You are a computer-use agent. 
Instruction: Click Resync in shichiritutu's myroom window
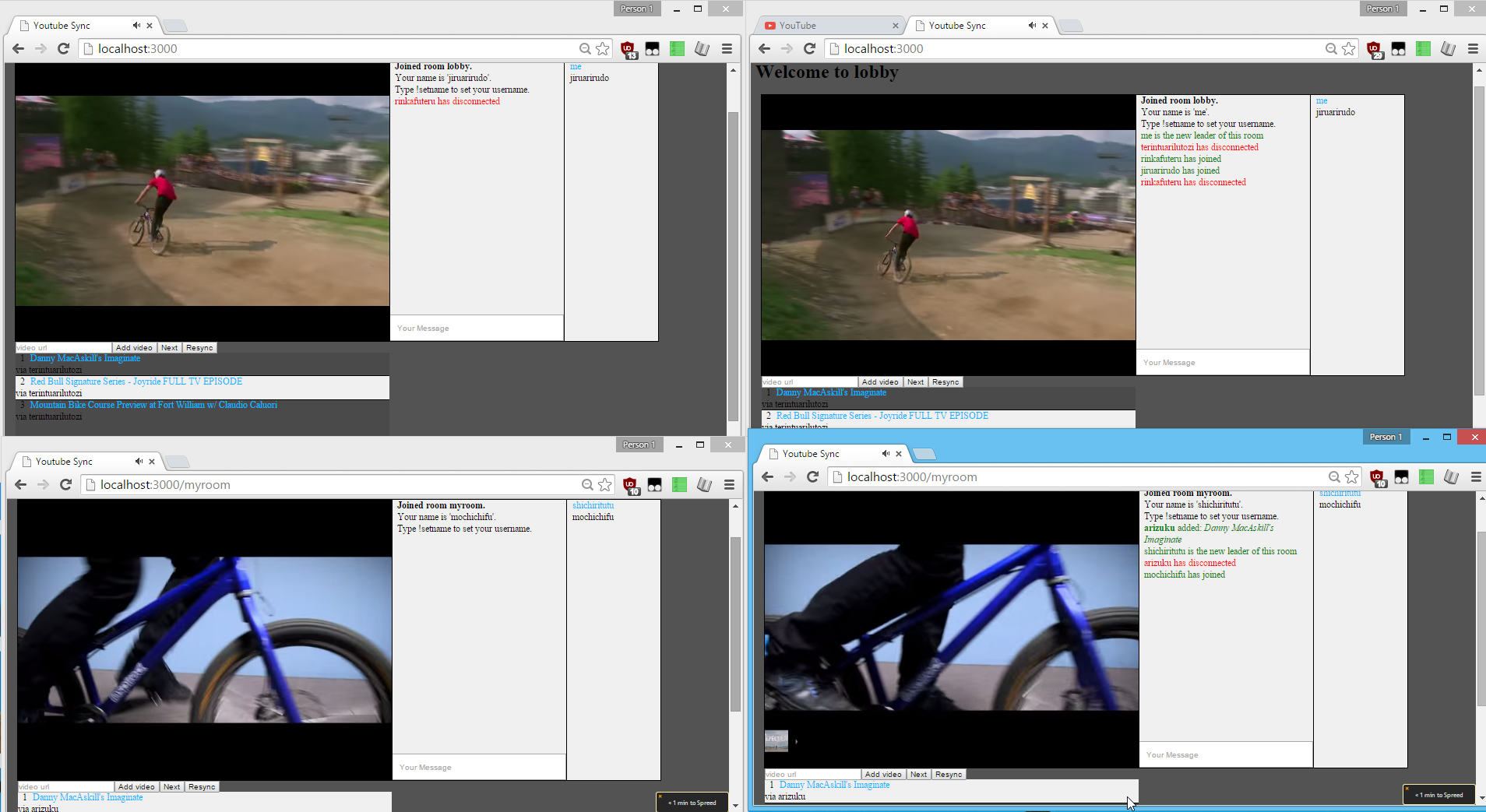coord(949,775)
